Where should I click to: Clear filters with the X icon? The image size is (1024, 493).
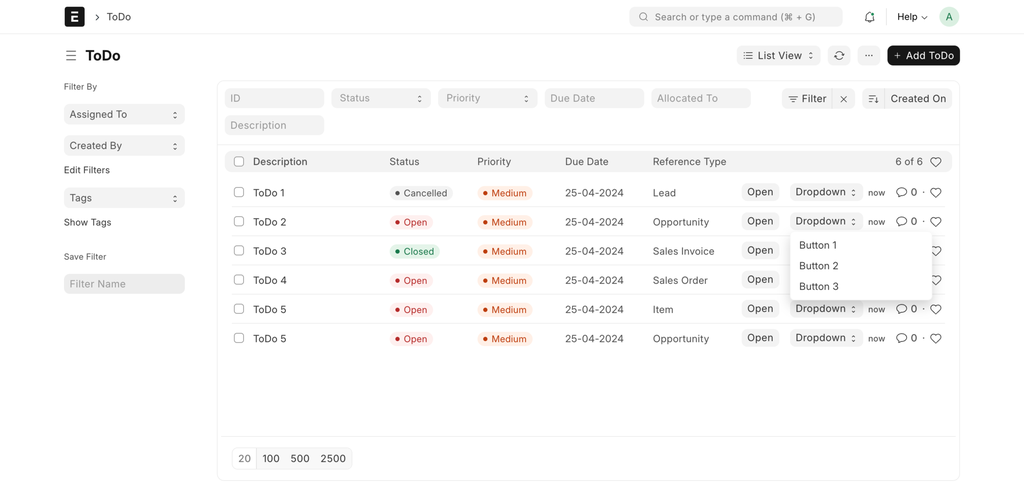(x=844, y=99)
